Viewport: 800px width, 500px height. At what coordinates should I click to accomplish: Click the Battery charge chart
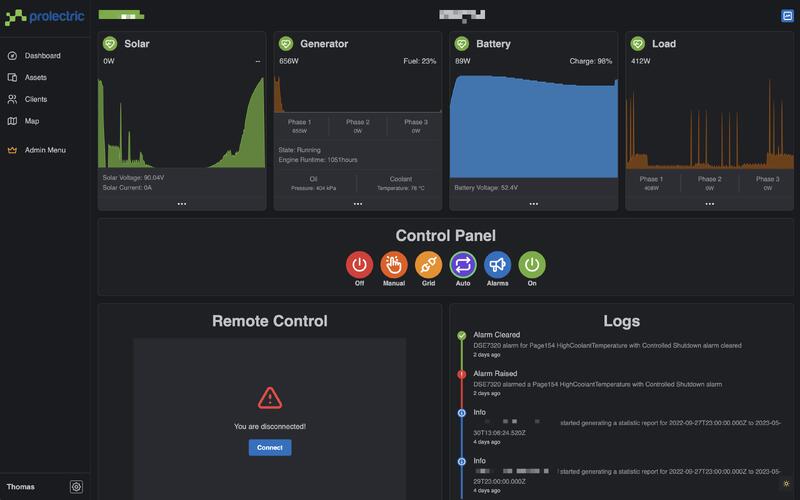coord(534,126)
